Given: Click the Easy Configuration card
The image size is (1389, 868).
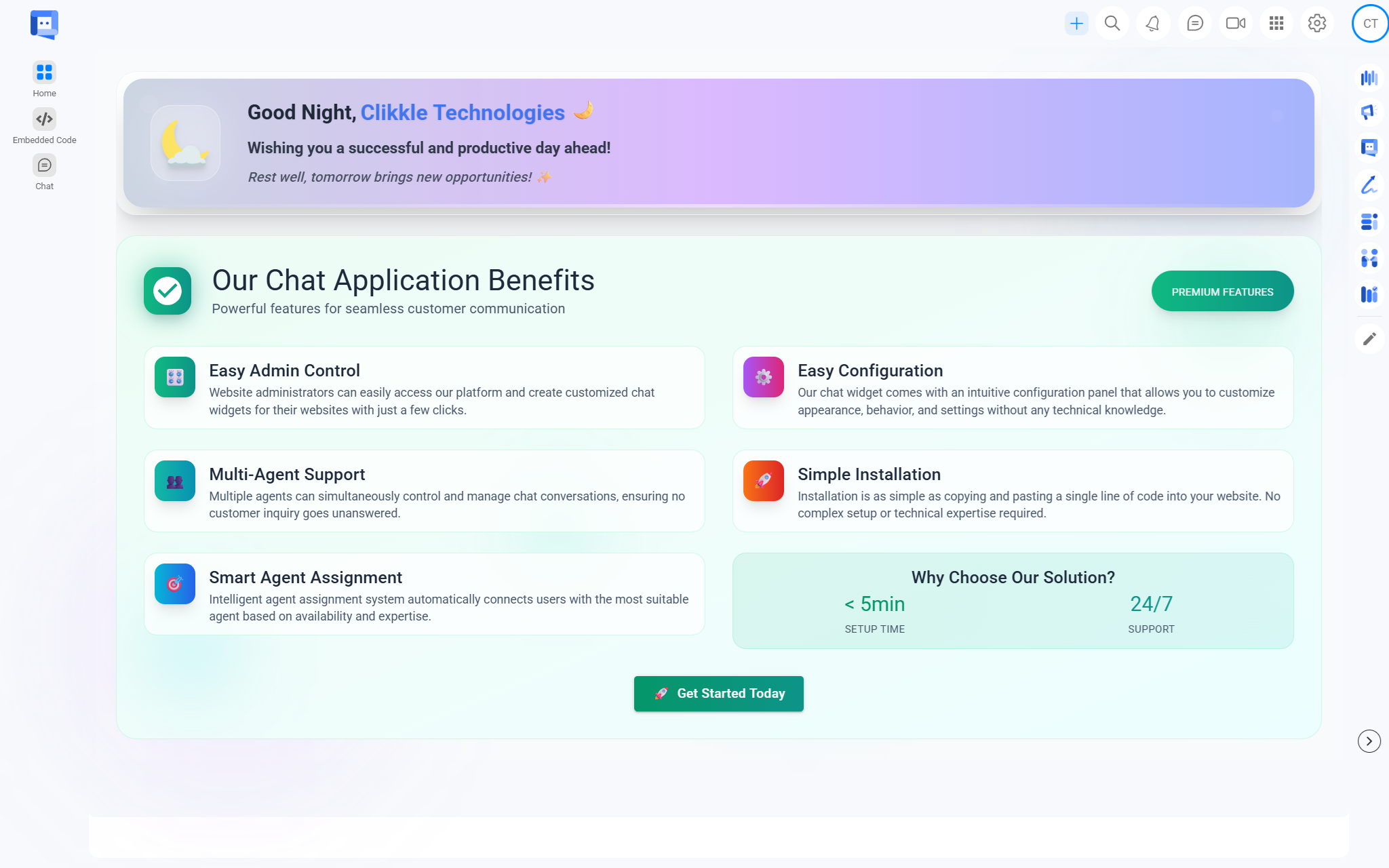Looking at the screenshot, I should pos(1013,388).
